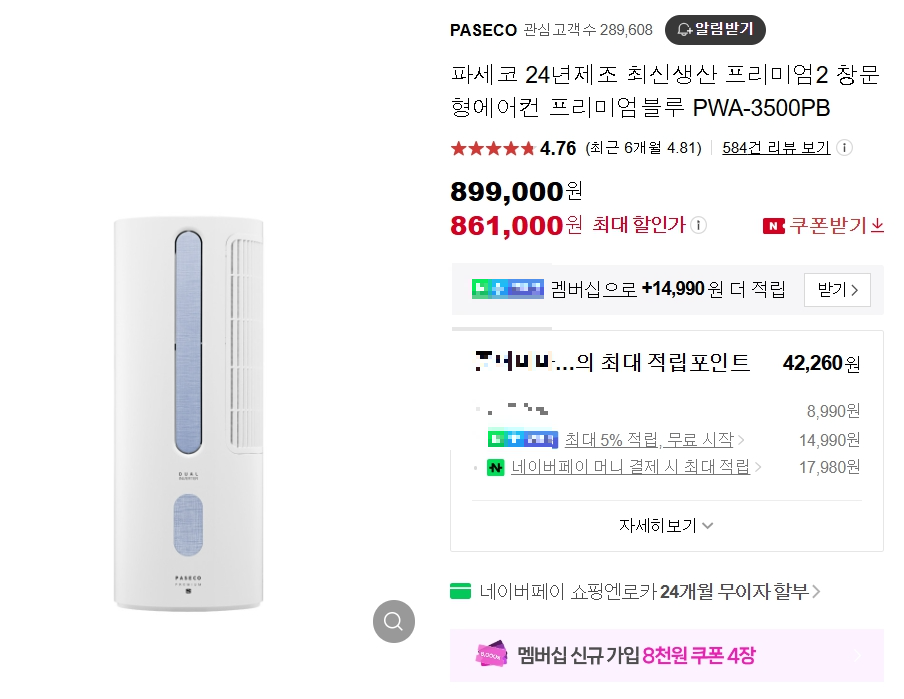Screen dimensions: 904x699
Task: Open the PASECO brand page
Action: 483,30
